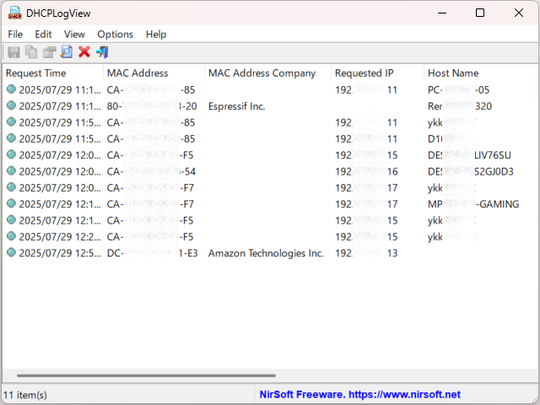Click the Save Selected Items toolbar icon

14,52
